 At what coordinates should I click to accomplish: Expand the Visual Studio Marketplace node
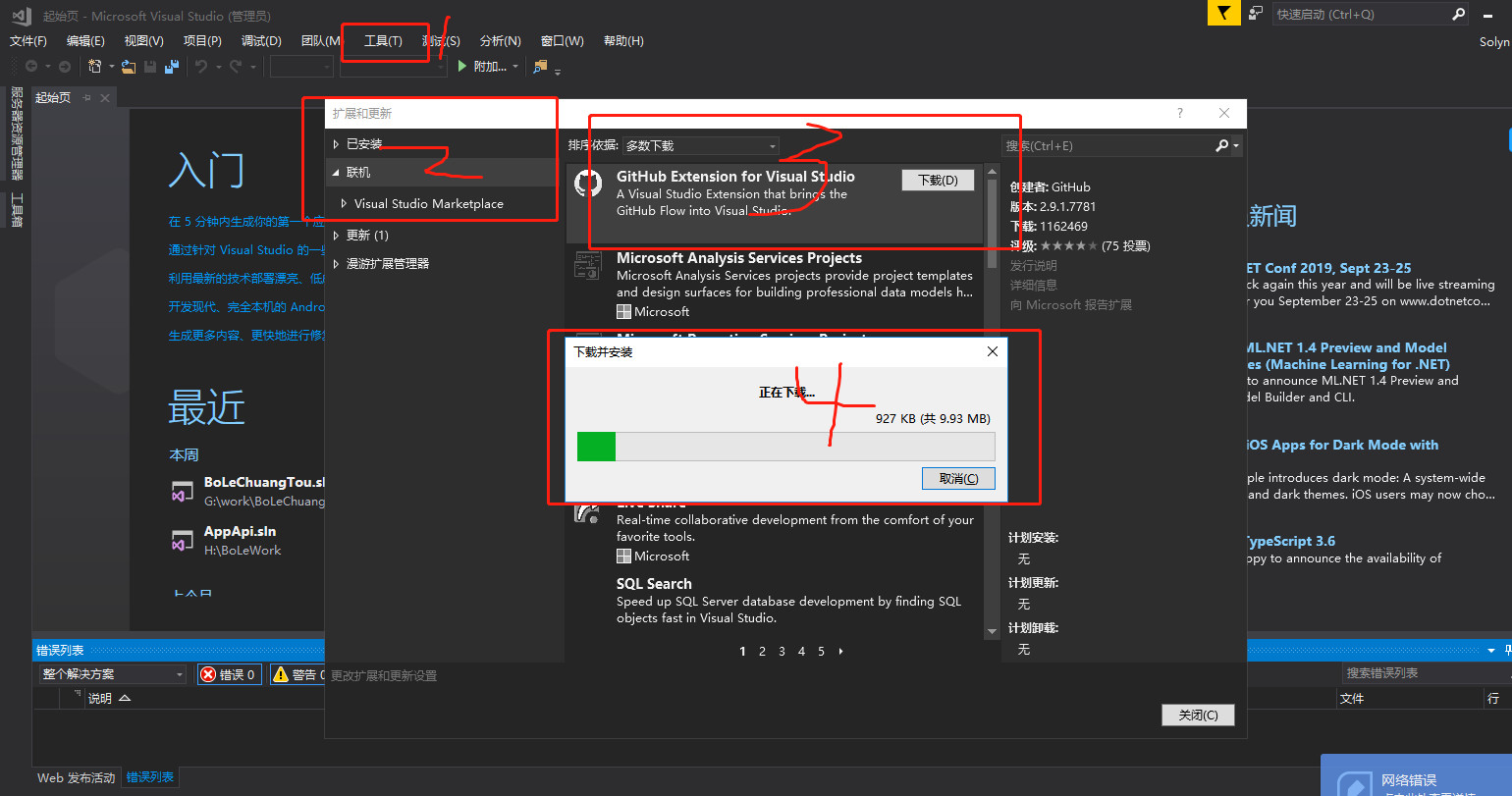(x=345, y=204)
